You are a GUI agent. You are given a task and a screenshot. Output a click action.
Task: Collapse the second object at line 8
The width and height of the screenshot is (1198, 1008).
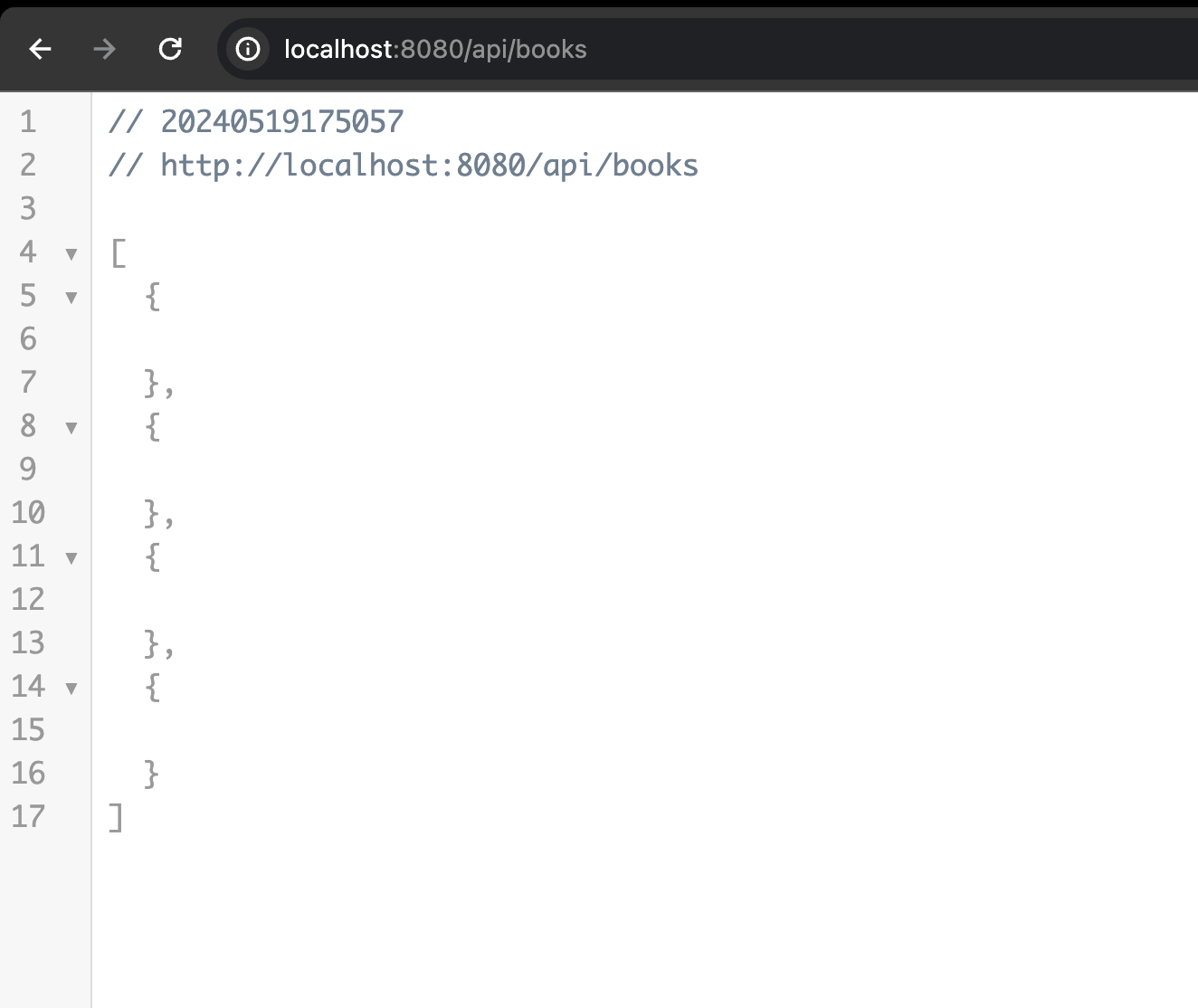pyautogui.click(x=71, y=428)
